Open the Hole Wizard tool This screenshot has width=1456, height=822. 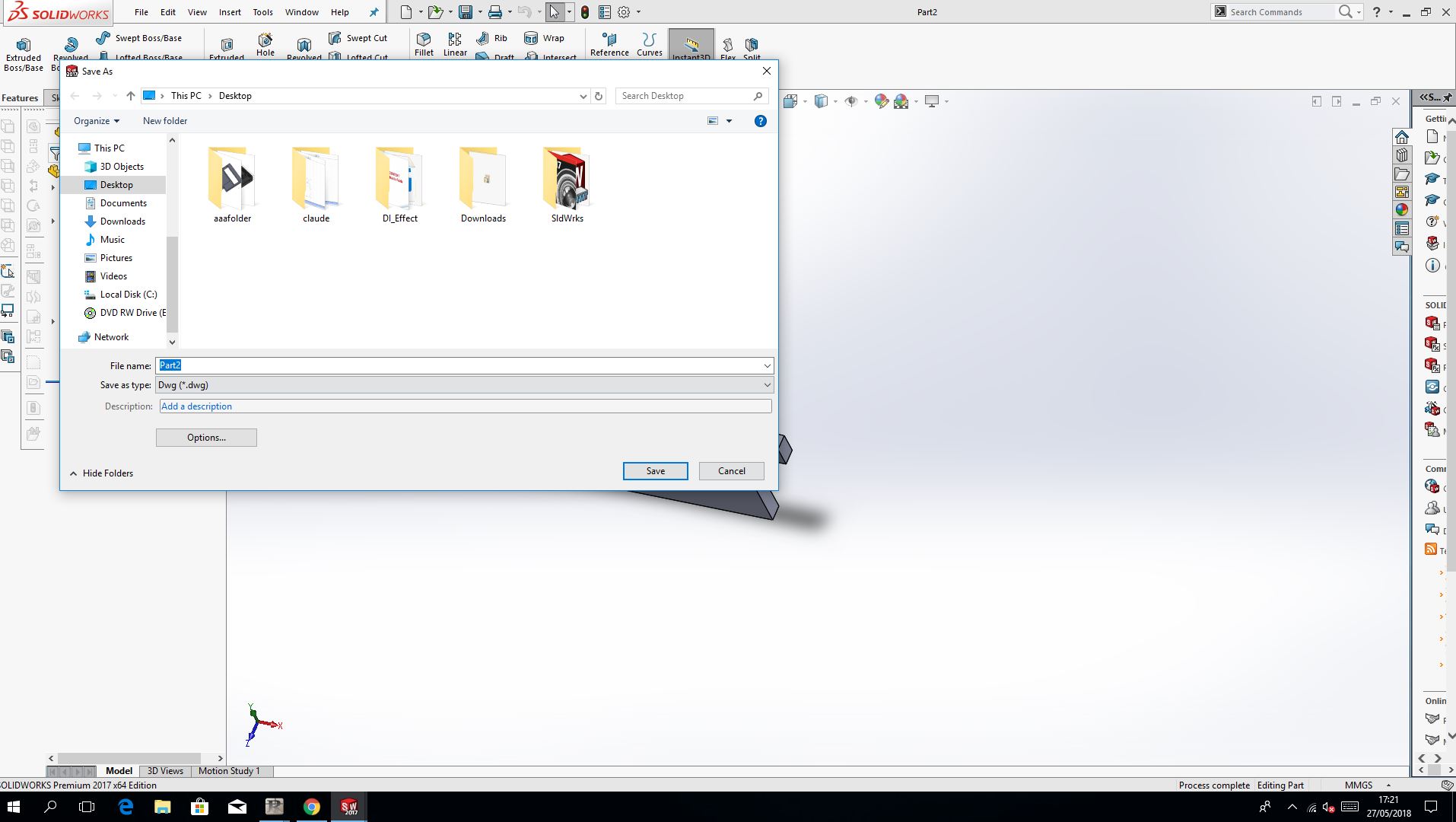coord(265,45)
